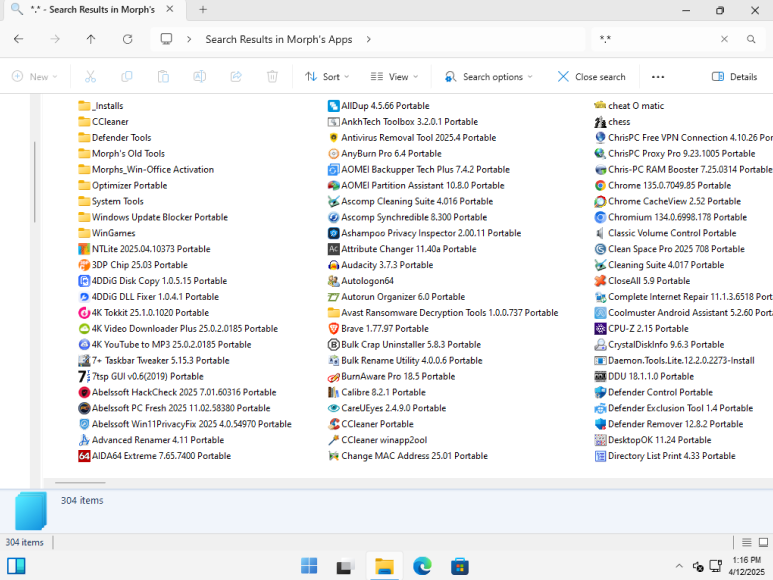The height and width of the screenshot is (580, 773).
Task: Show hidden tray icons chevron
Action: 679,566
